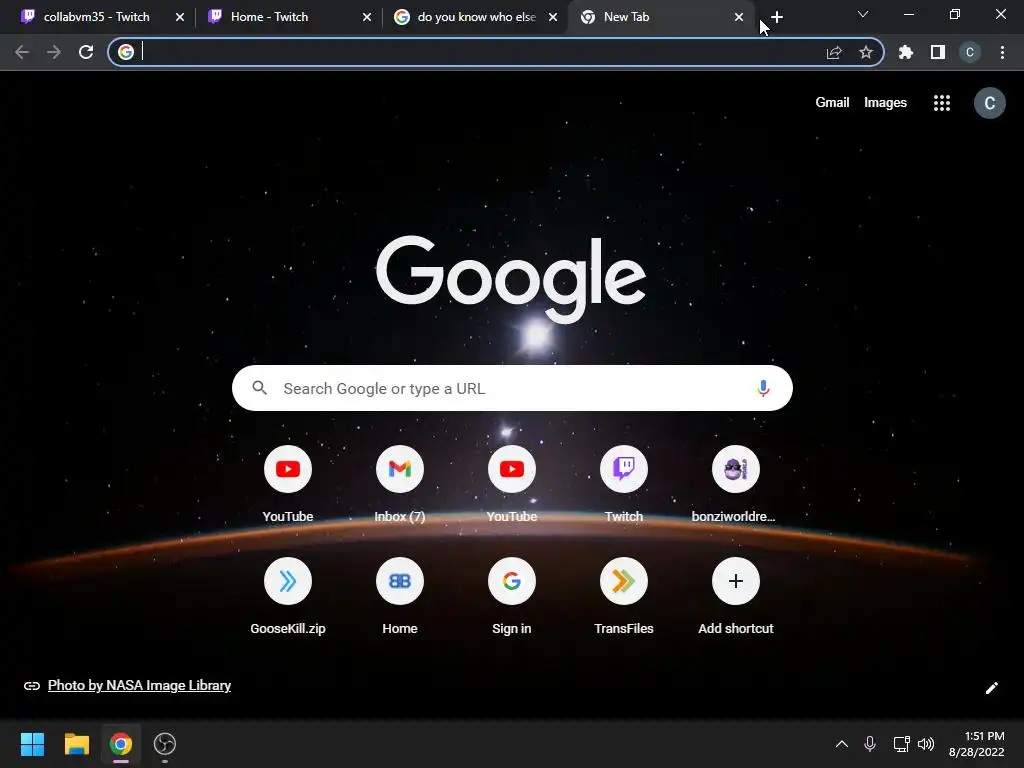
Task: Click the Google logo
Action: (511, 278)
